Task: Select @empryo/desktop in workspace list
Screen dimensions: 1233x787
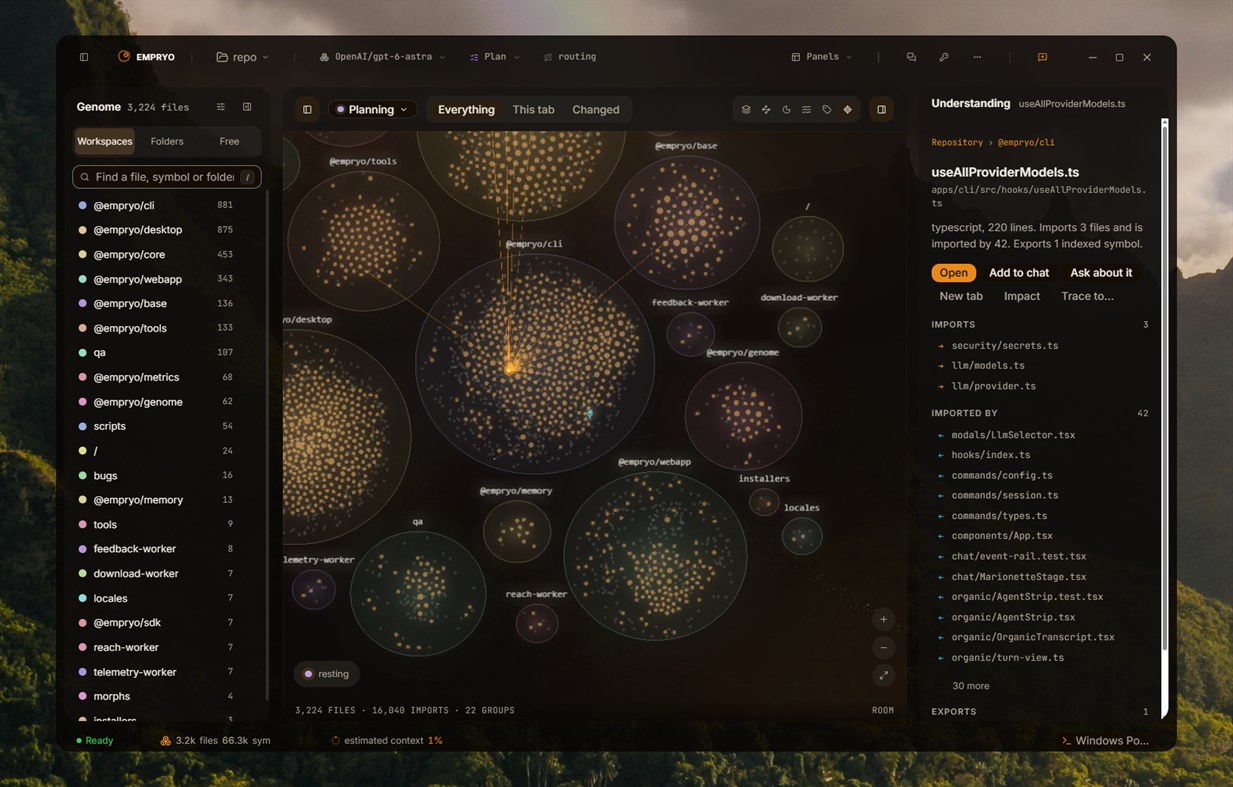Action: pos(155,230)
